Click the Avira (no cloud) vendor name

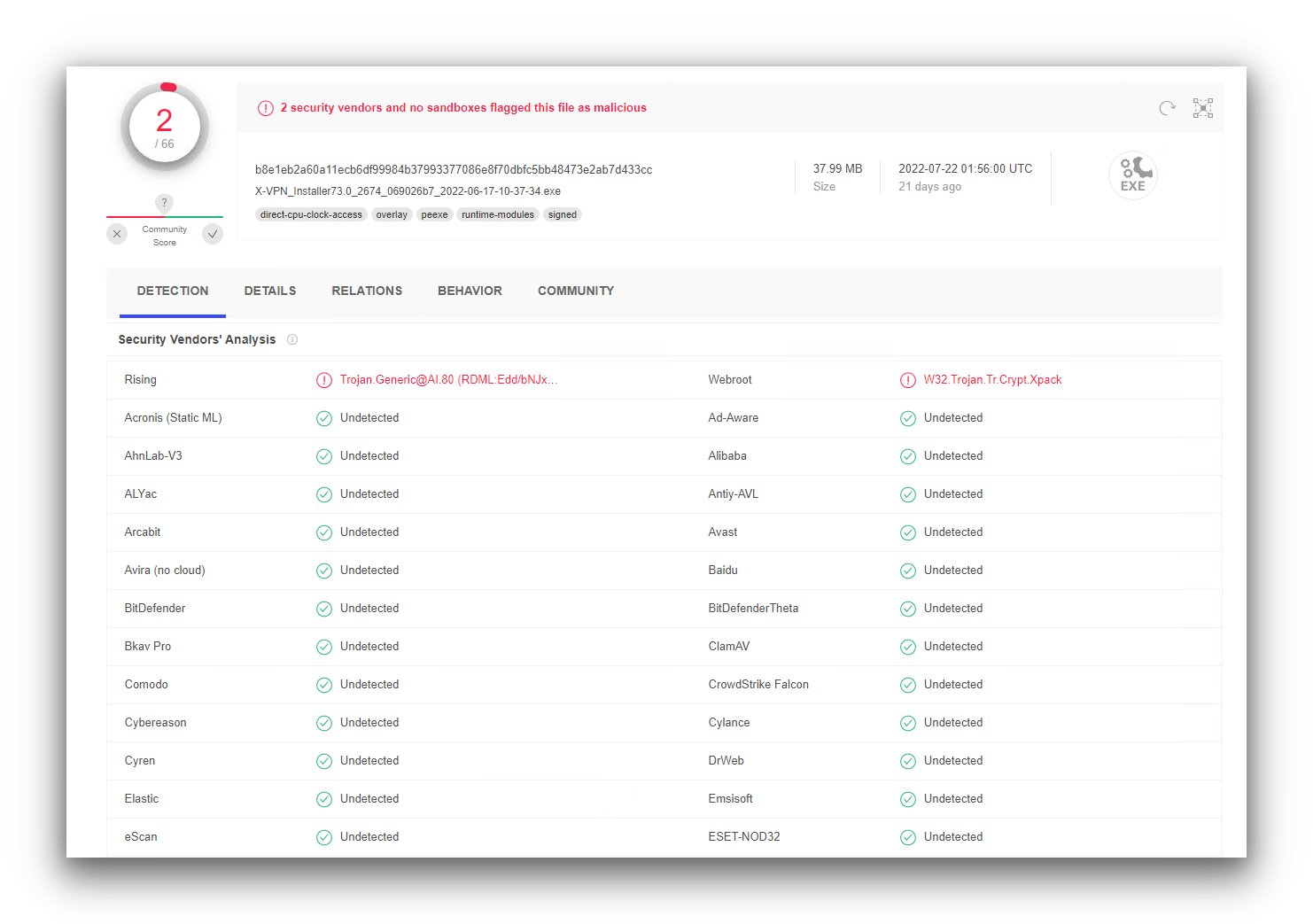165,570
